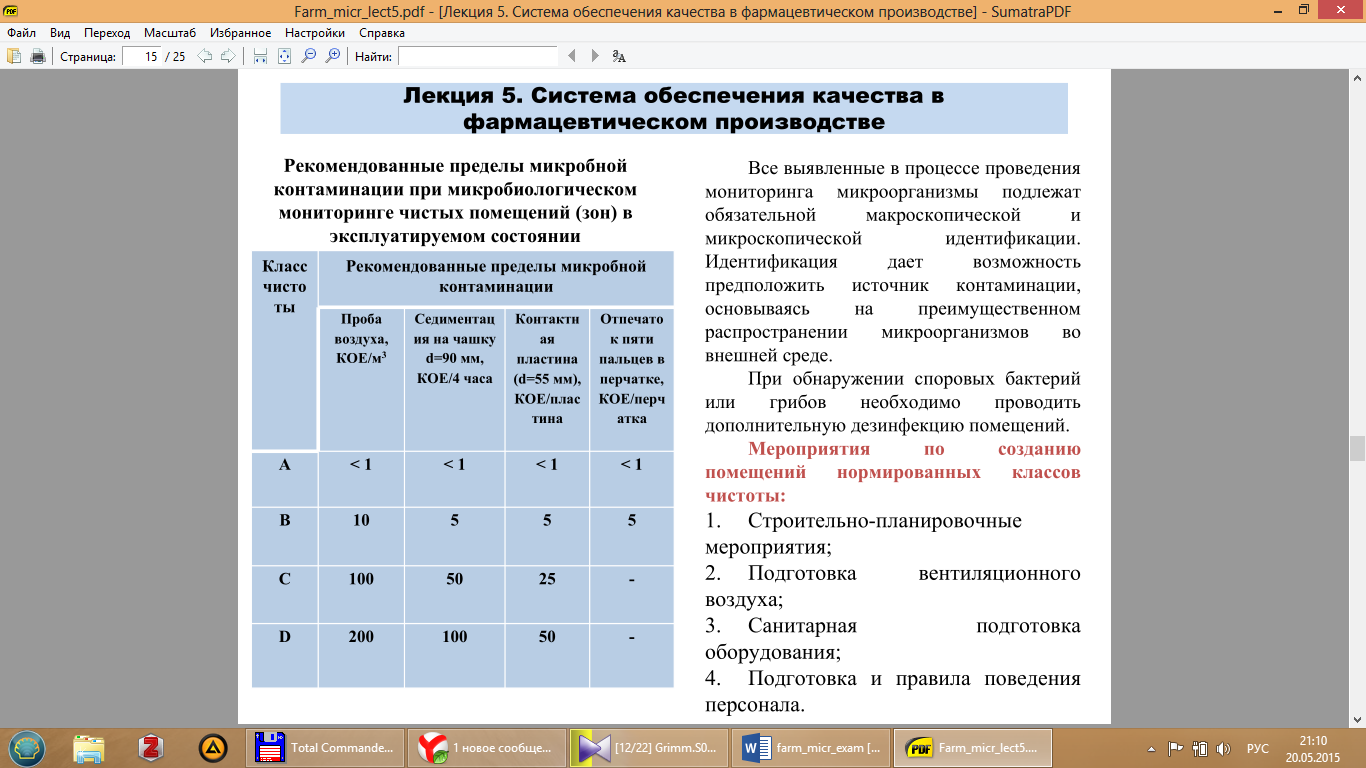1366x768 pixels.
Task: Click the scrollbar up arrow
Action: tap(1357, 78)
